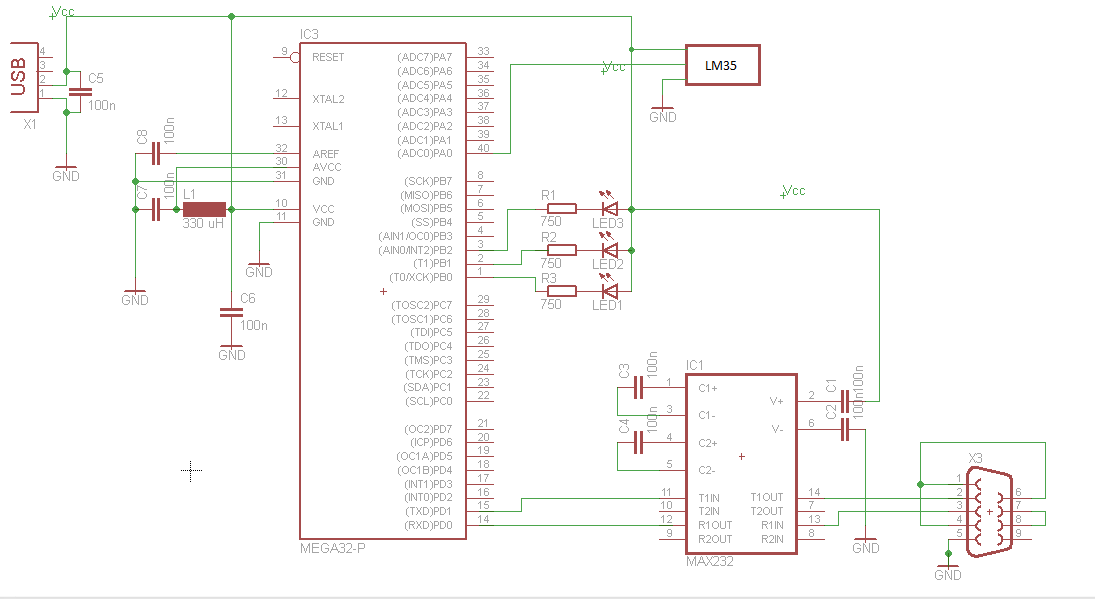The width and height of the screenshot is (1095, 600).
Task: Click the MEGA32-P part name label
Action: (x=332, y=548)
